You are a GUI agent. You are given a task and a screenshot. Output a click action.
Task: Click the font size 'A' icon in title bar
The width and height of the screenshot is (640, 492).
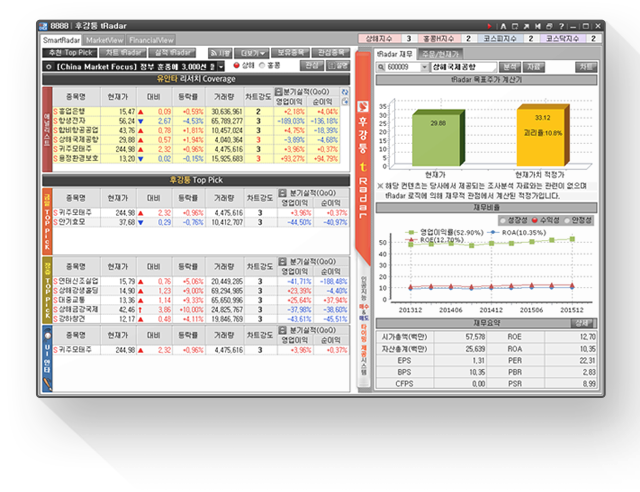(504, 26)
